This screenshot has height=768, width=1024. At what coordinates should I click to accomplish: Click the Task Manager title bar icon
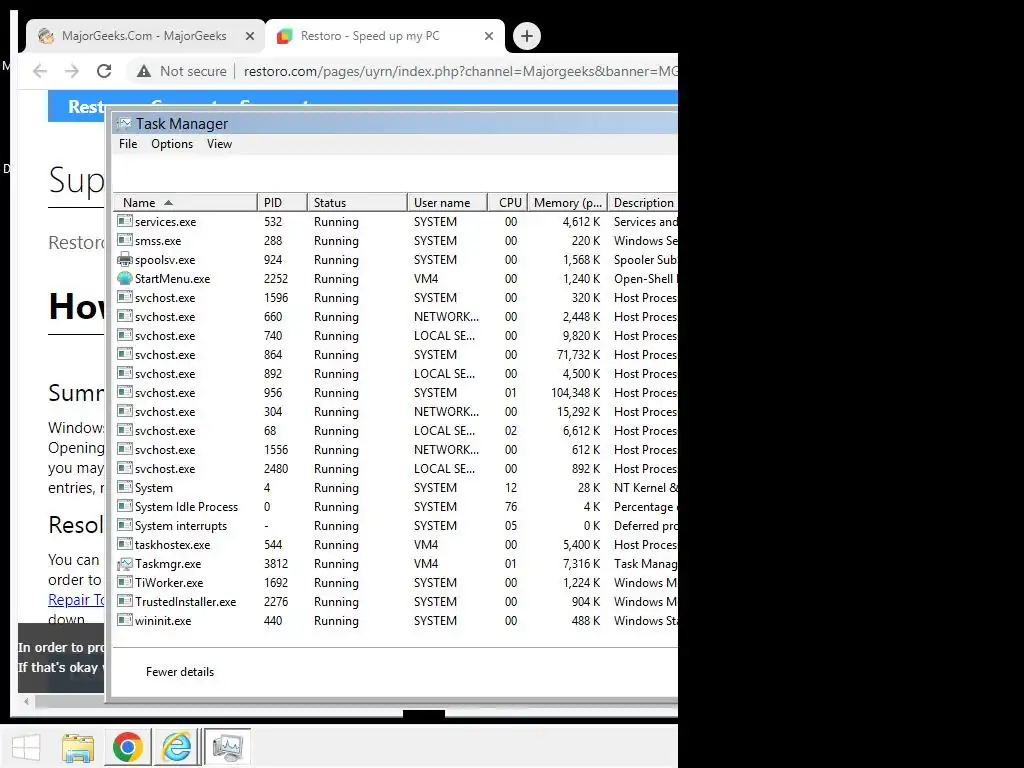[124, 123]
